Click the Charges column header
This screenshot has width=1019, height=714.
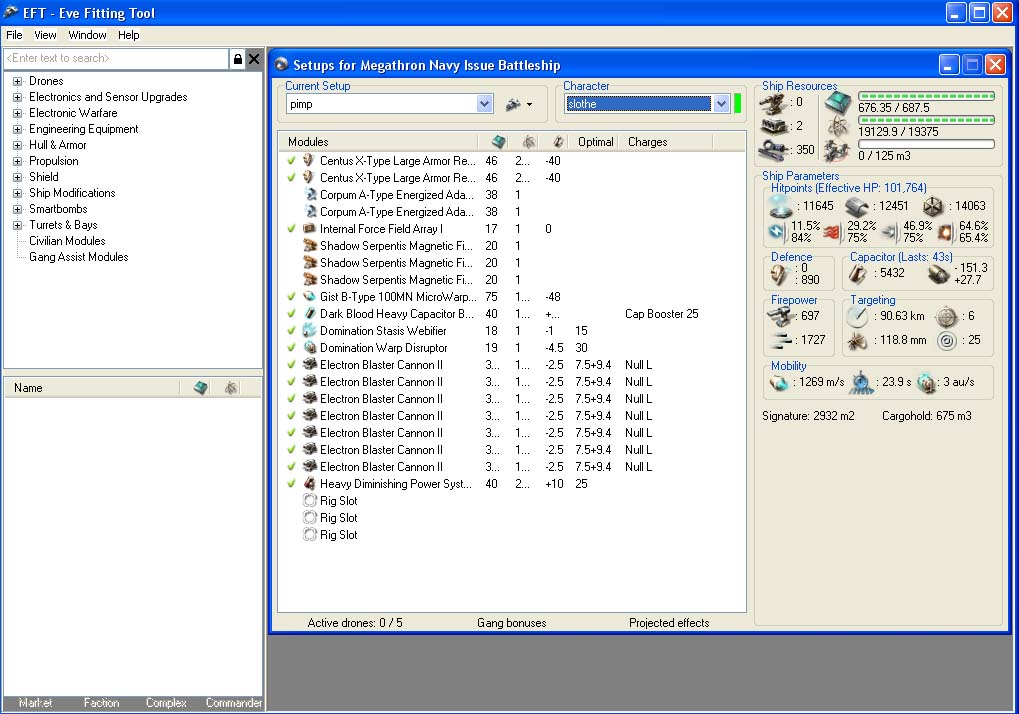pyautogui.click(x=665, y=142)
